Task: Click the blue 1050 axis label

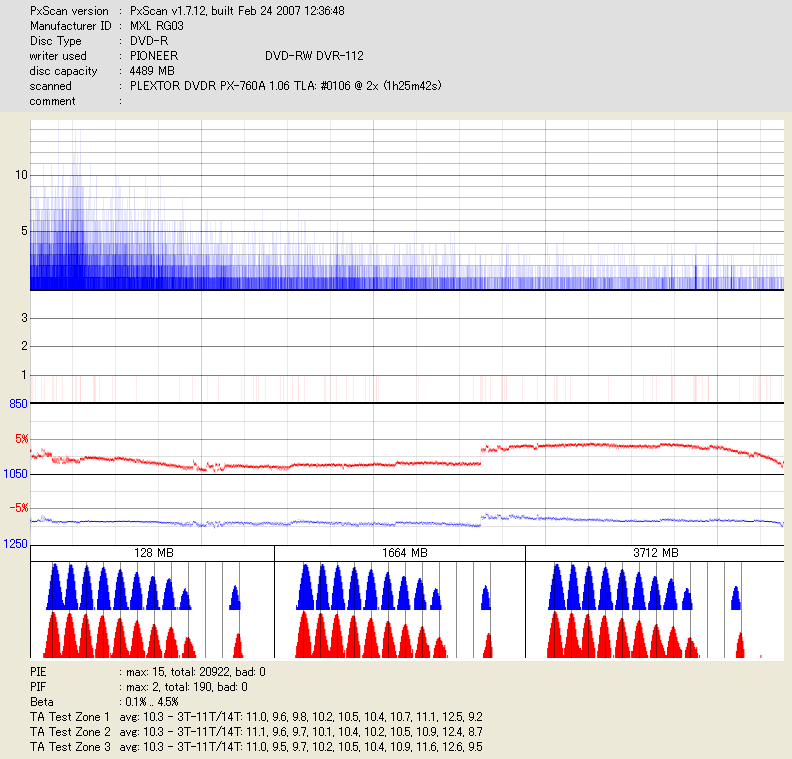Action: pyautogui.click(x=15, y=474)
